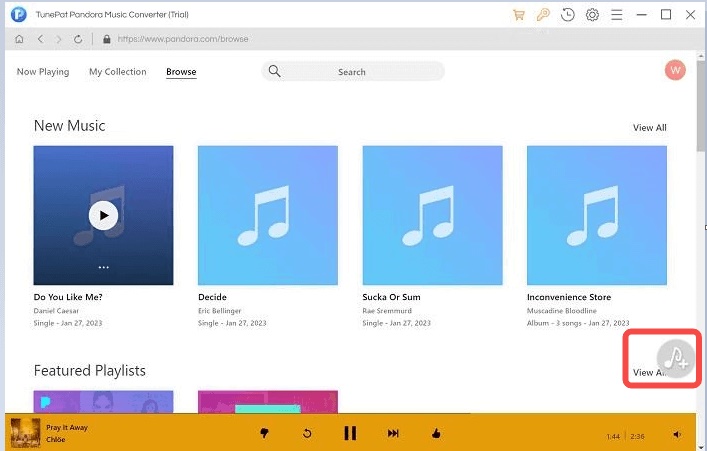This screenshot has height=451, width=707.
Task: Open the shopping cart purchase icon
Action: [519, 15]
